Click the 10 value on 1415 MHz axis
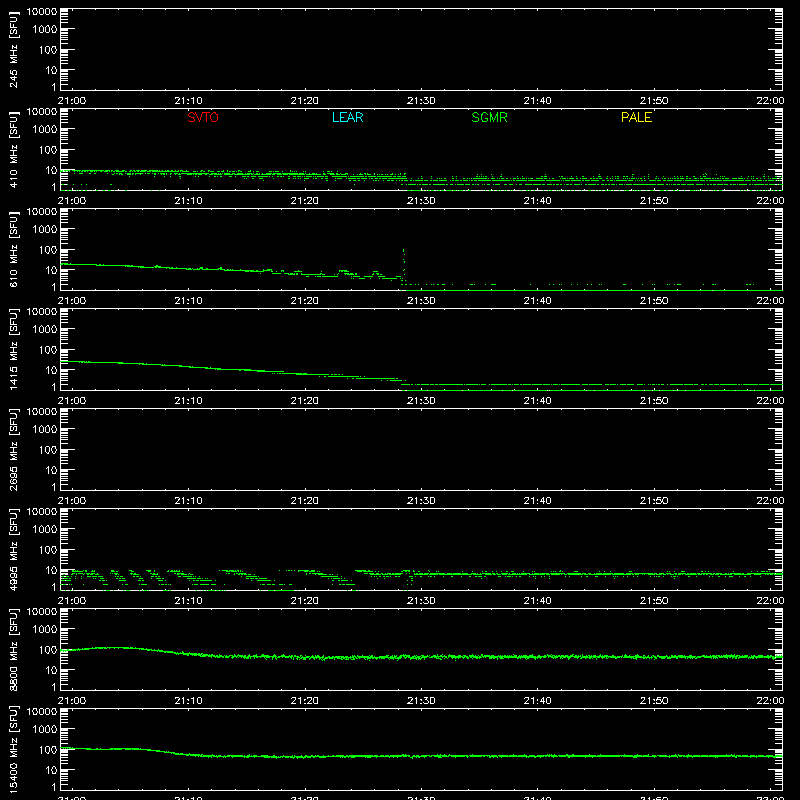Screen dimensions: 800x800 51,370
